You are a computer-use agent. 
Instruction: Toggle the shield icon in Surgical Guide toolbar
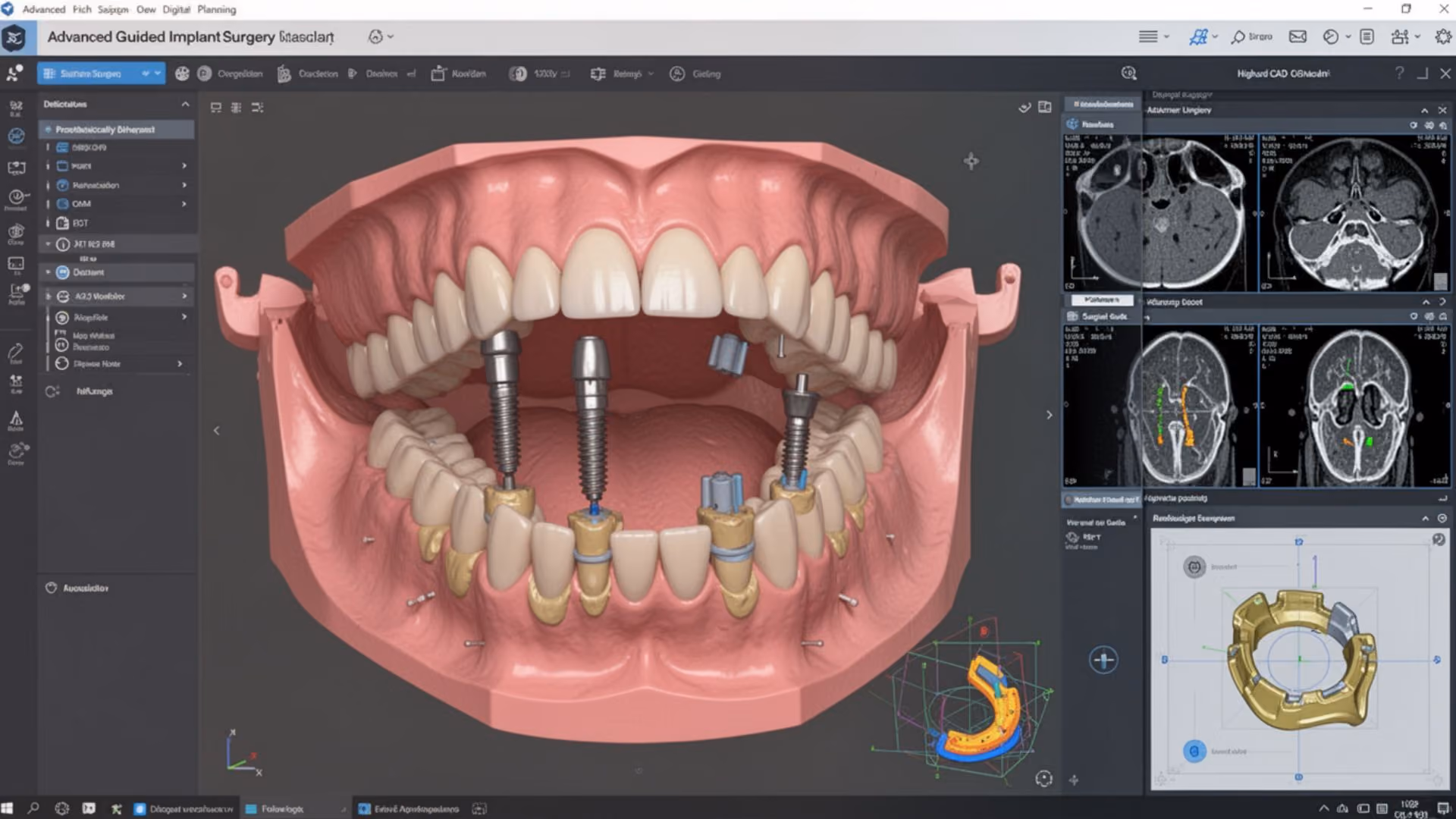click(1414, 316)
